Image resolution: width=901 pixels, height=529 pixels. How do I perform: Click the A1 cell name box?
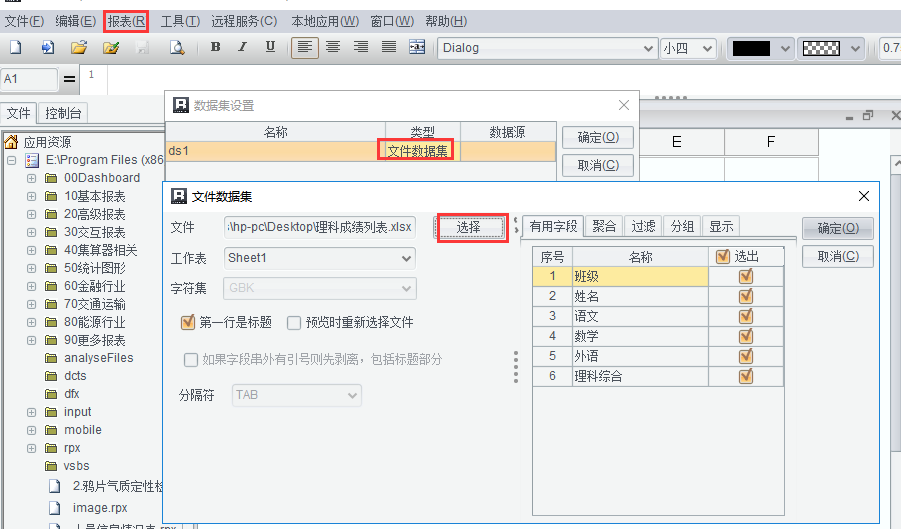pos(29,79)
